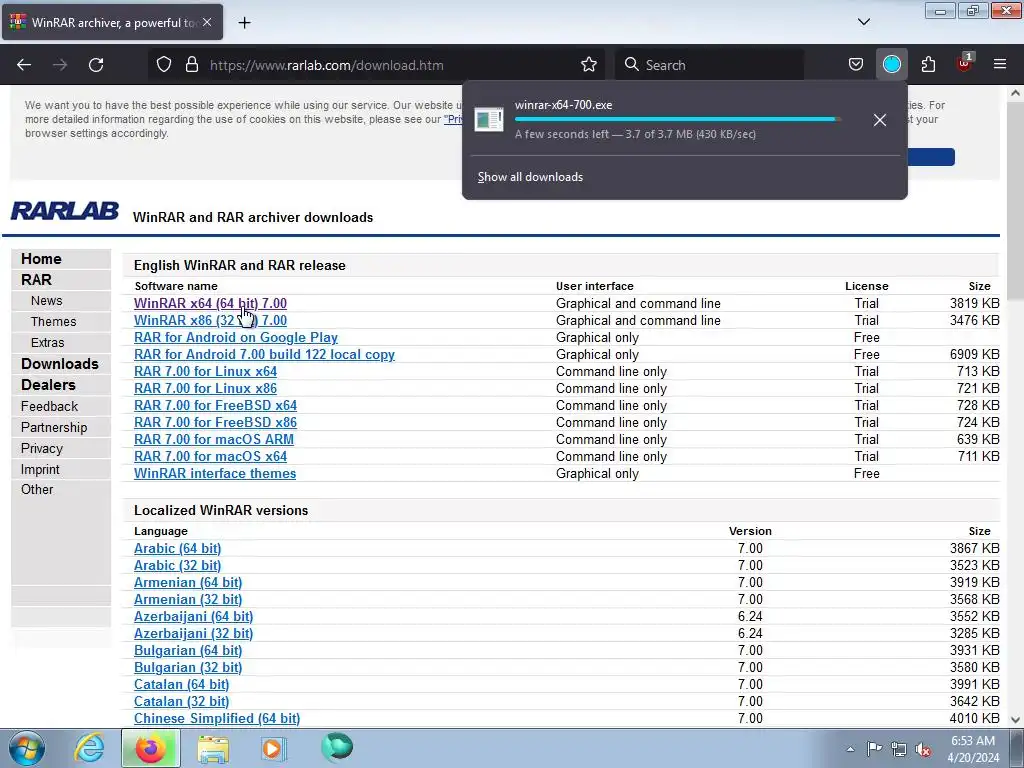This screenshot has height=768, width=1024.
Task: Click the muted volume tray icon
Action: (x=923, y=749)
